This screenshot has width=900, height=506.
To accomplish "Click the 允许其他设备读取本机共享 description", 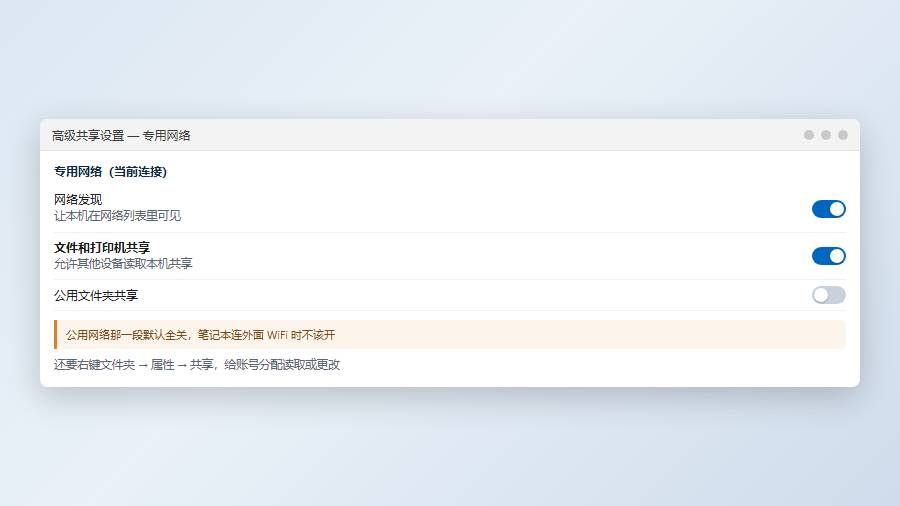I will point(123,263).
